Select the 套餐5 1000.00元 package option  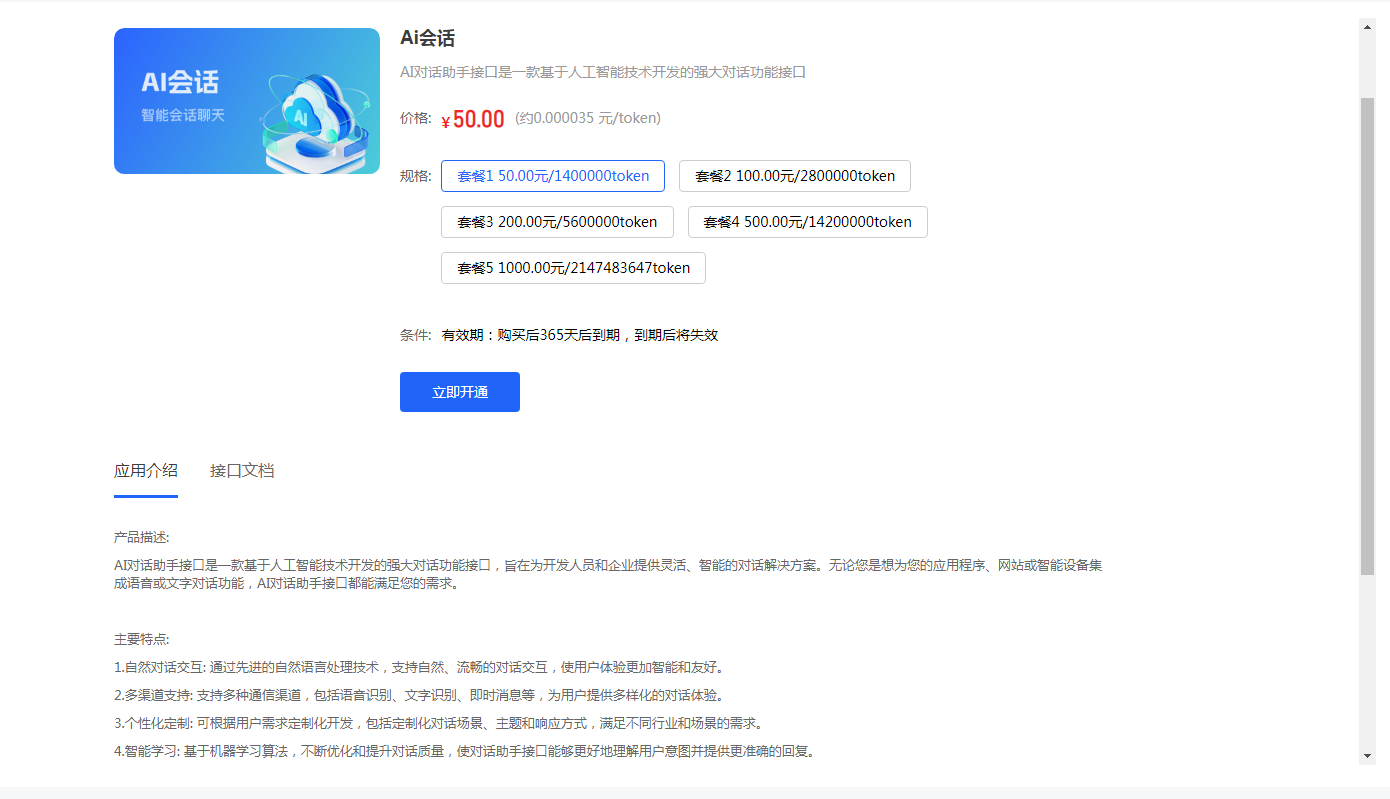[572, 267]
